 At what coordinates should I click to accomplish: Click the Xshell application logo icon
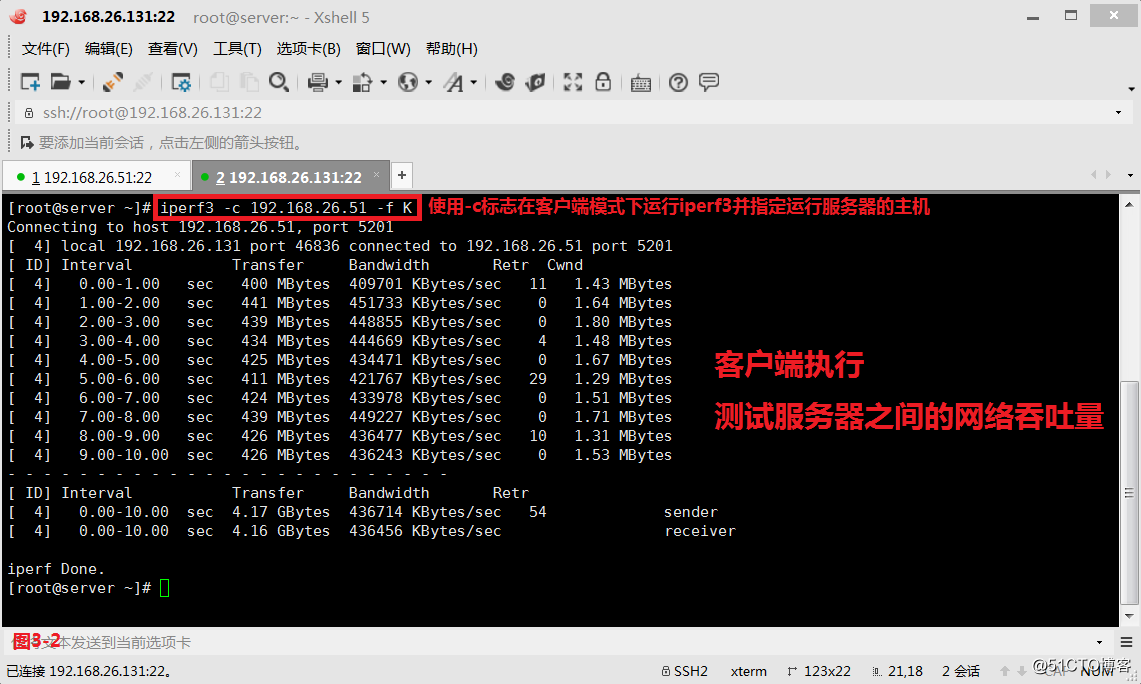click(18, 16)
